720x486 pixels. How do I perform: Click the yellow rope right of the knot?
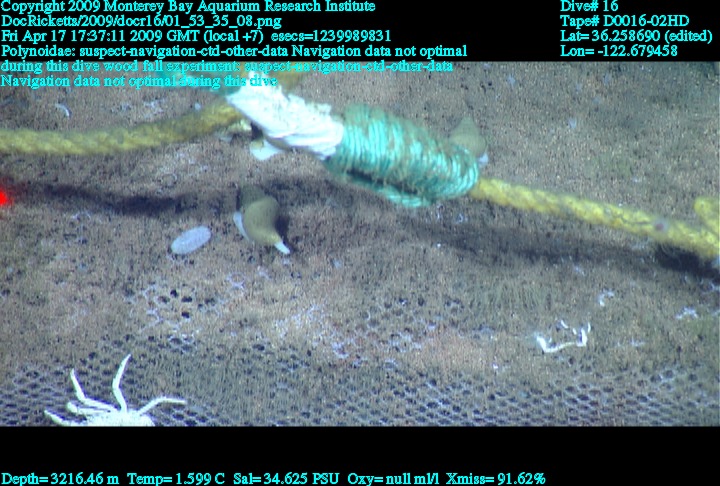[x=590, y=210]
